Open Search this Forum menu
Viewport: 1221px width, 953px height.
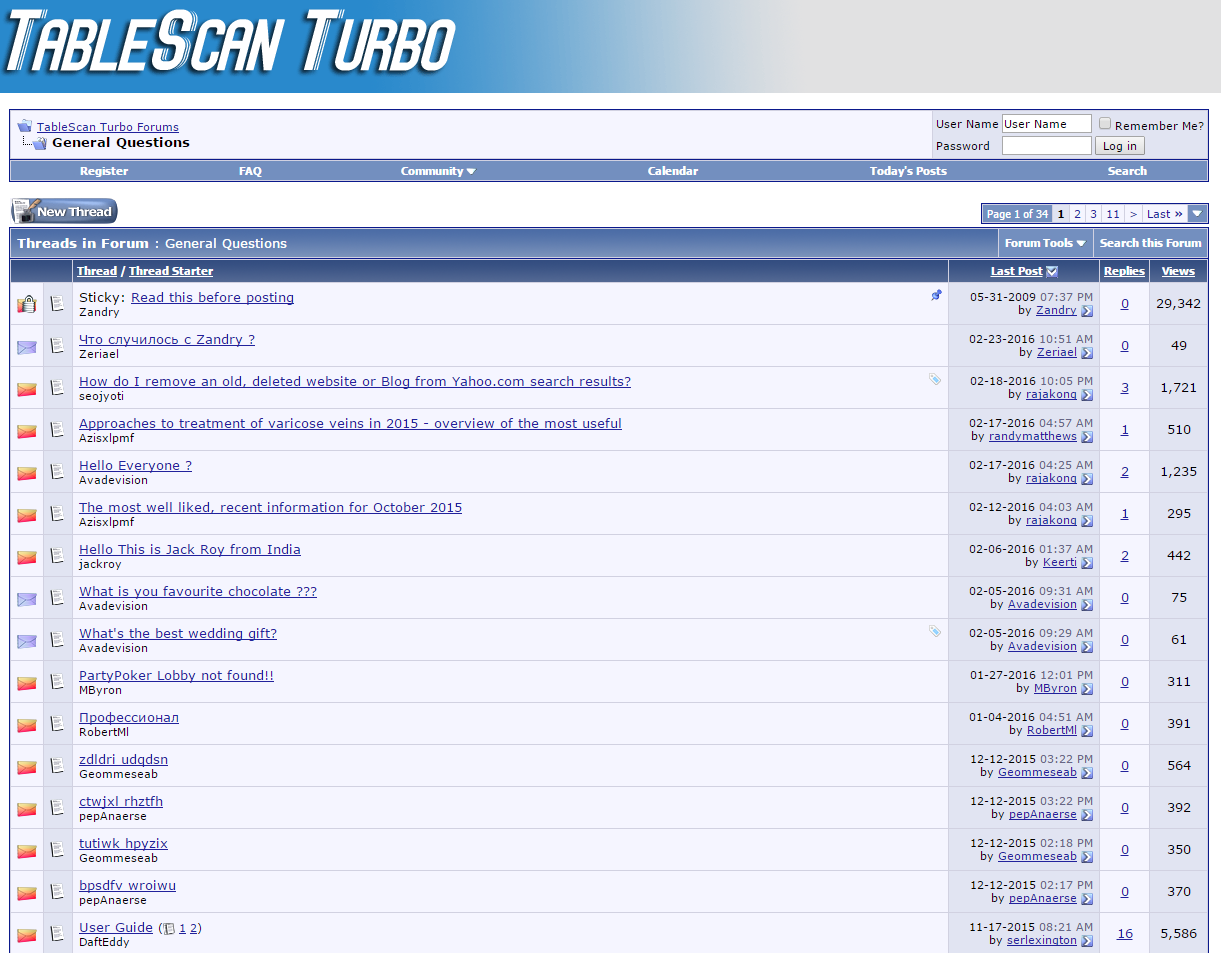[x=1150, y=243]
